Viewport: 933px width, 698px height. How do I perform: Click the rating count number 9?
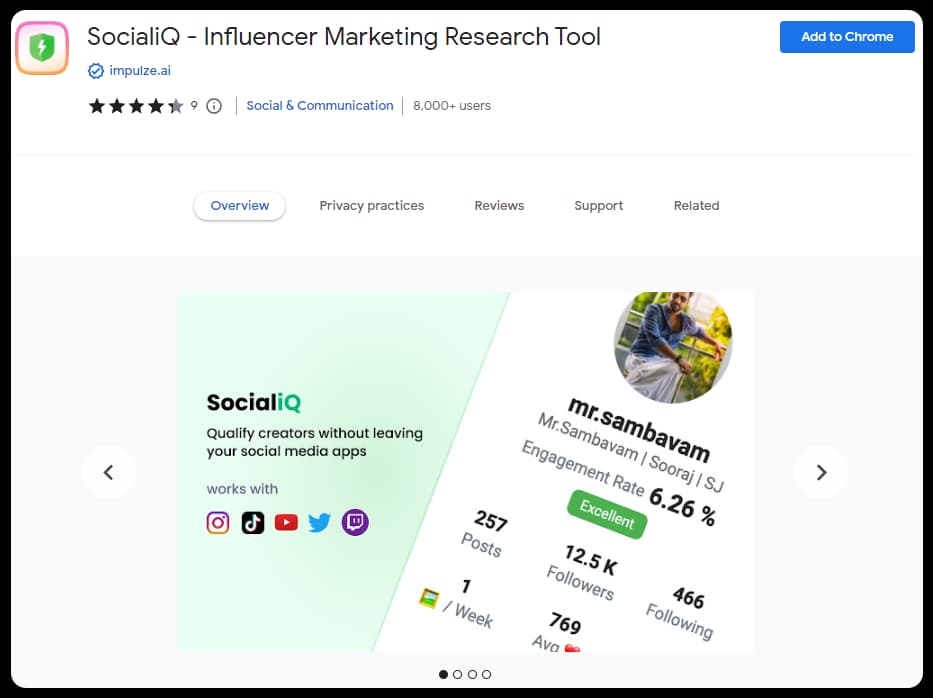click(x=194, y=106)
